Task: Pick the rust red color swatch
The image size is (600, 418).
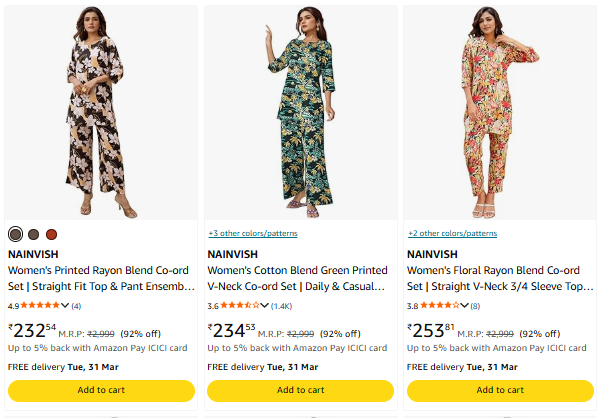Action: pos(51,234)
